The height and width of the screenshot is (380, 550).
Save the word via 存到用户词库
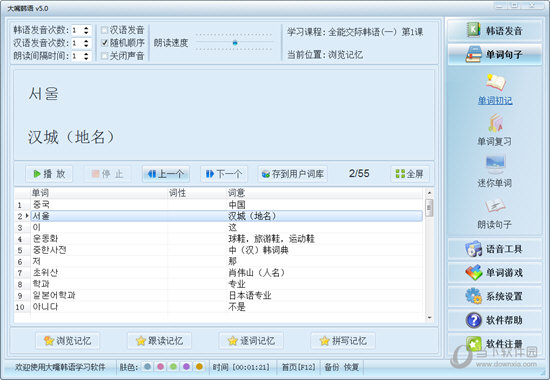coord(293,174)
